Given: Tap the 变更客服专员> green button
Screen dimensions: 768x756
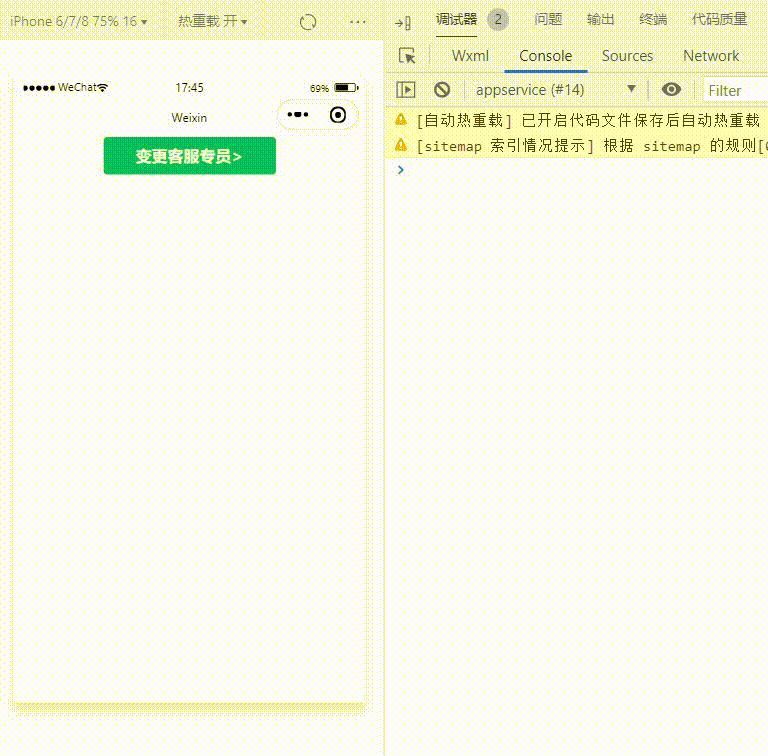Looking at the screenshot, I should click(x=190, y=156).
